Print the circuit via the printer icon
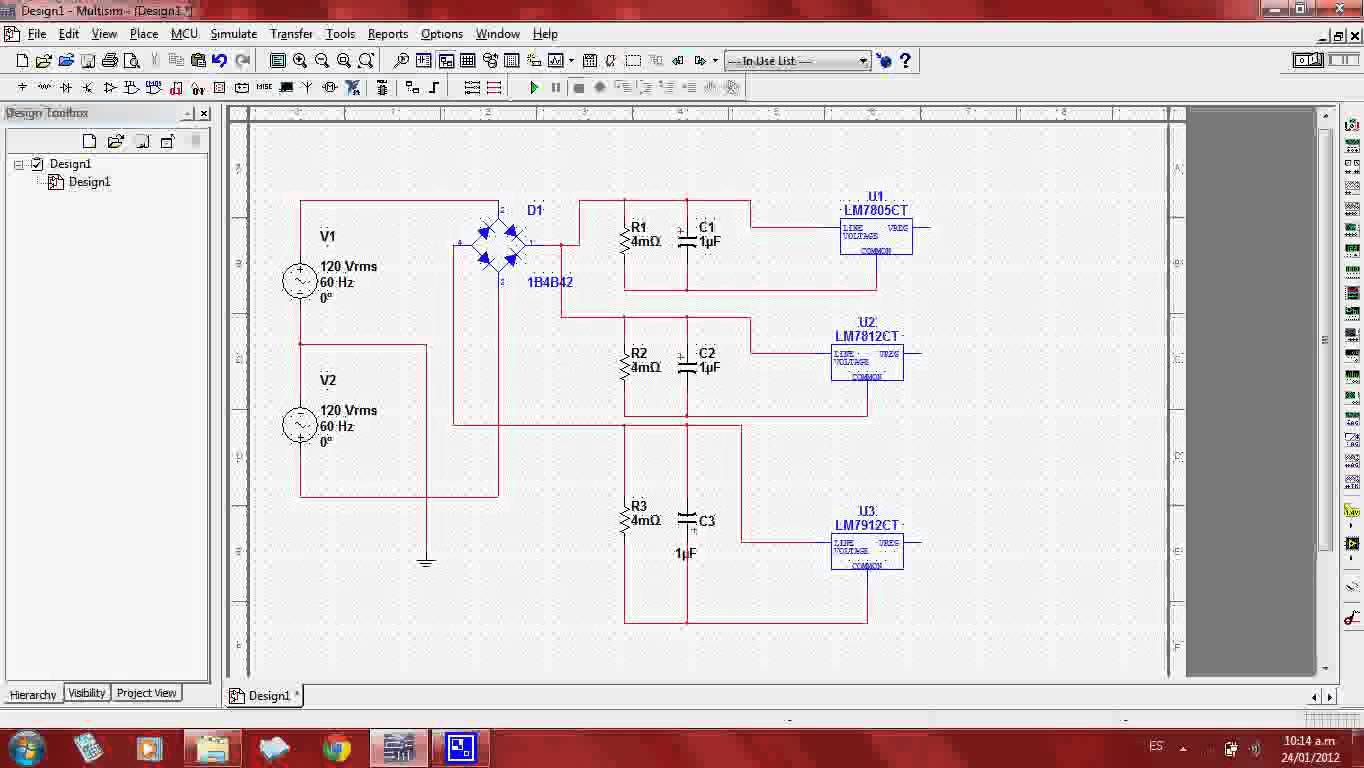 tap(110, 61)
